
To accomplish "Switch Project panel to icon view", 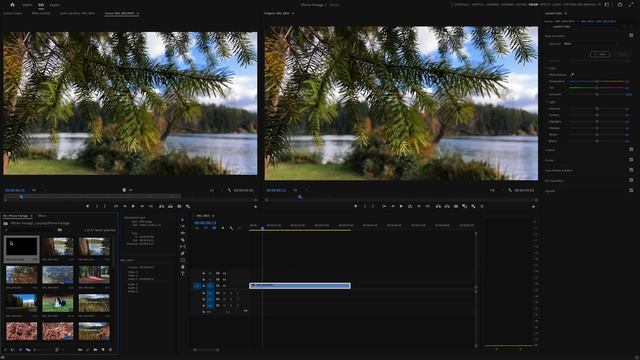I will 20,350.
